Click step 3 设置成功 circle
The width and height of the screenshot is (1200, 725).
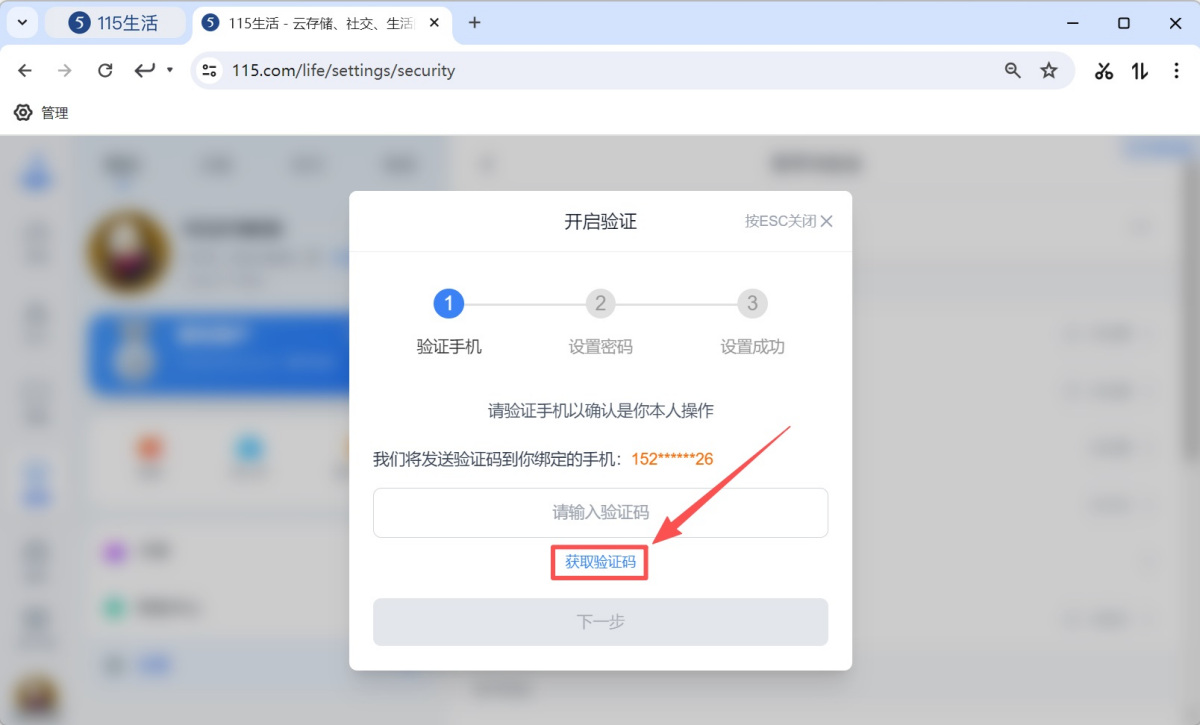[x=752, y=303]
